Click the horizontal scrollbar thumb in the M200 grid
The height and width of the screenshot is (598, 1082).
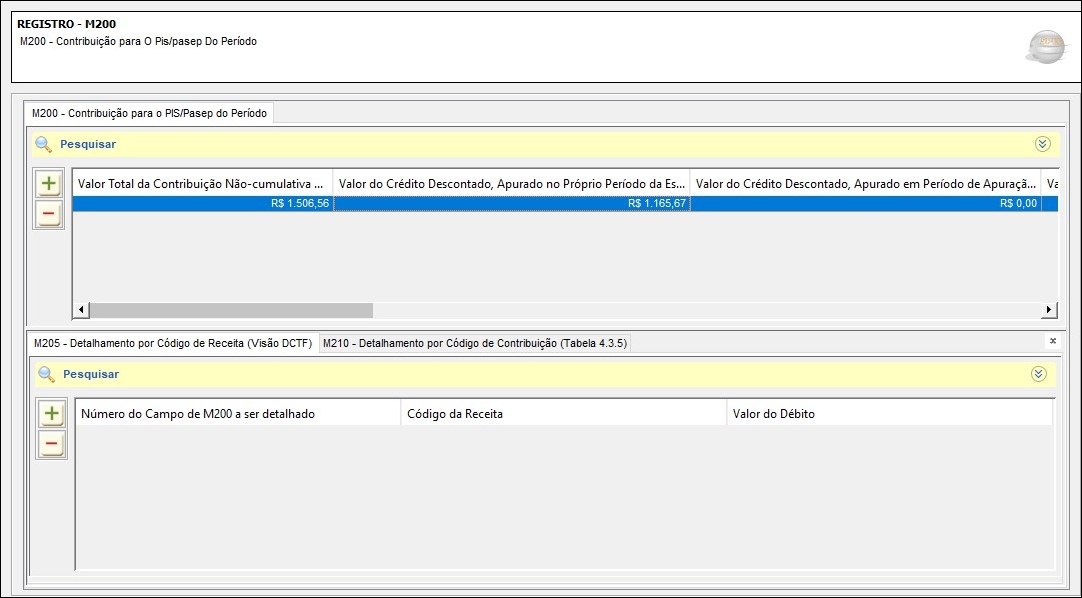coord(231,310)
